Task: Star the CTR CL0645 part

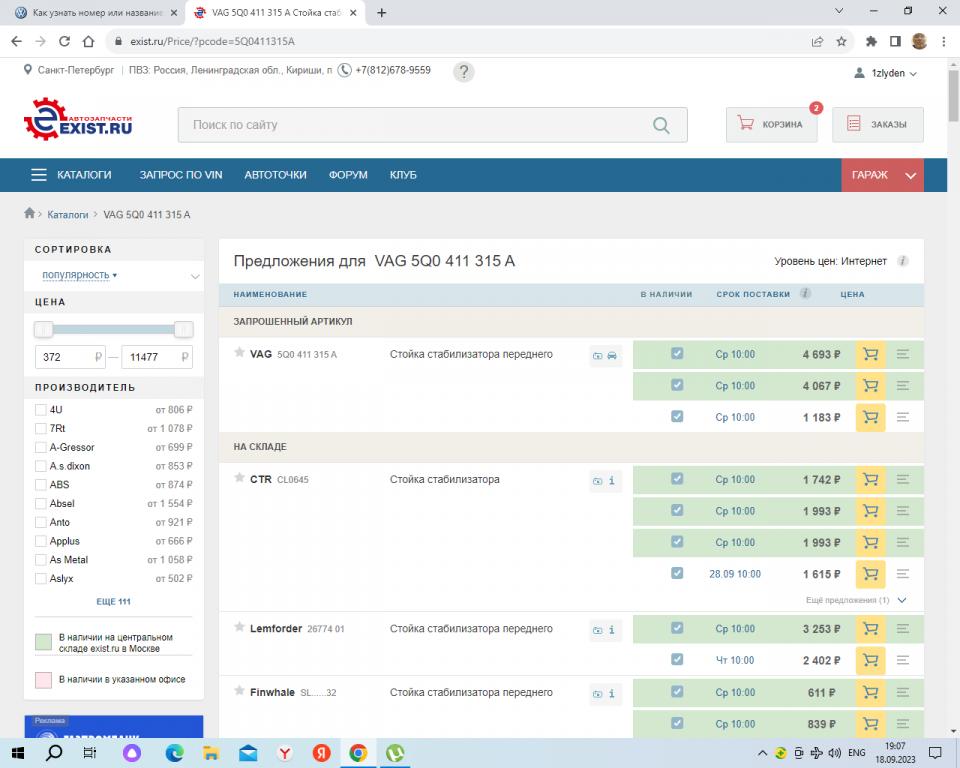Action: 239,478
